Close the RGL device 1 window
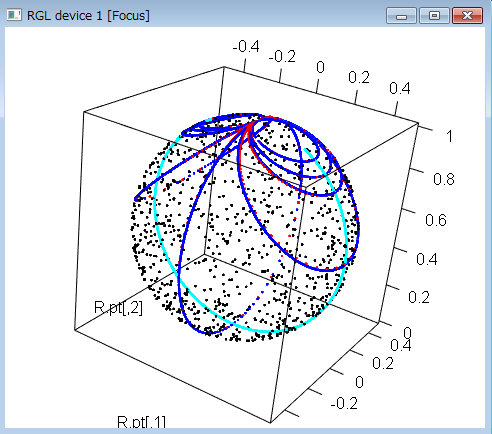This screenshot has height=434, width=492. [467, 16]
